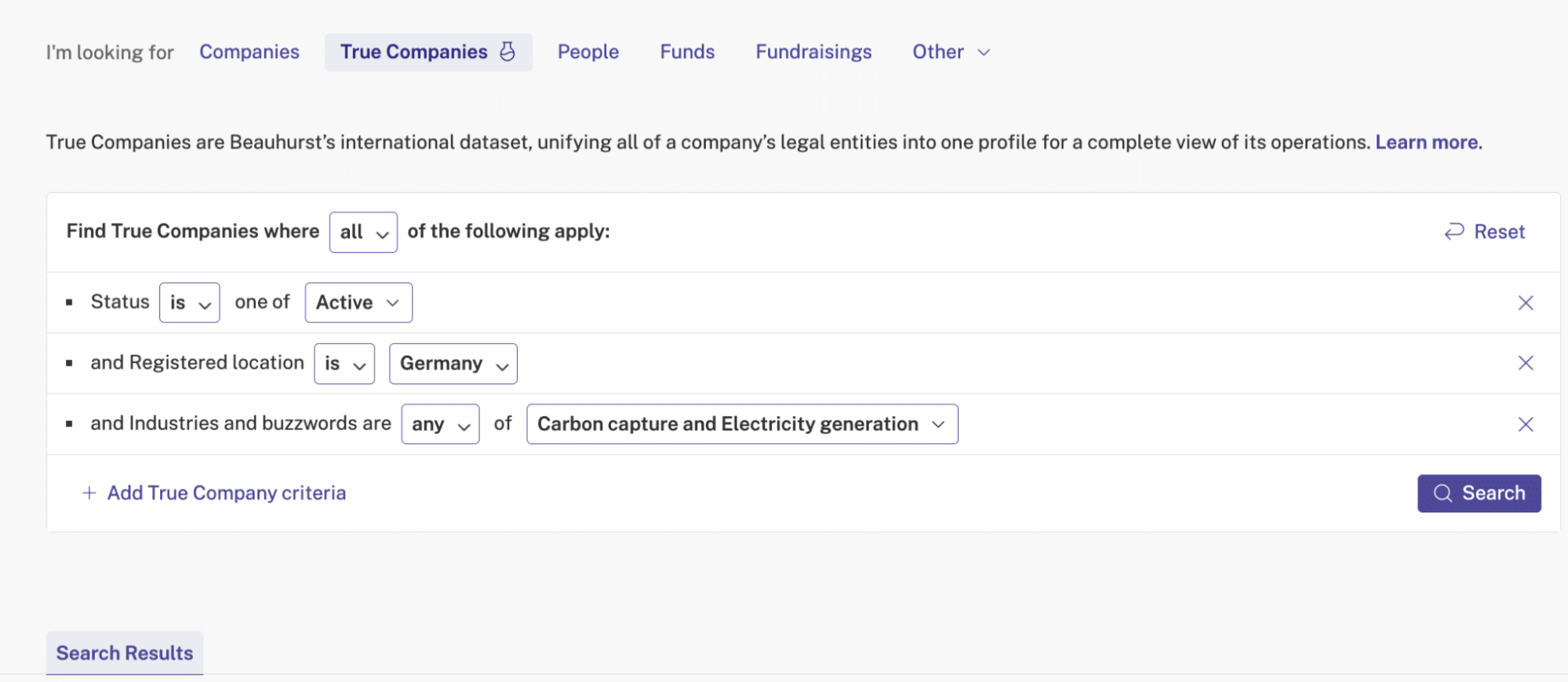Viewport: 1568px width, 682px height.
Task: Click the plus icon for adding criteria
Action: 89,493
